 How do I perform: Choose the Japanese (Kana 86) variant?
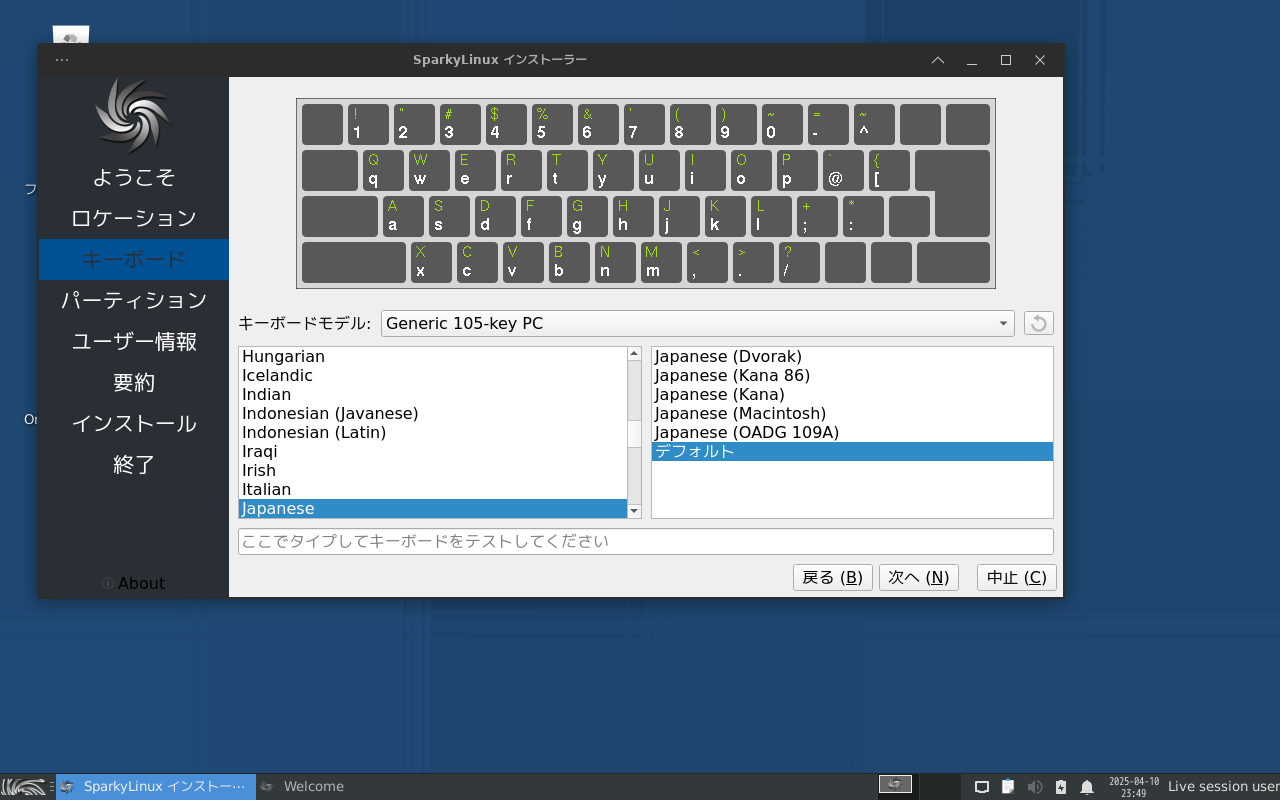[x=852, y=375]
